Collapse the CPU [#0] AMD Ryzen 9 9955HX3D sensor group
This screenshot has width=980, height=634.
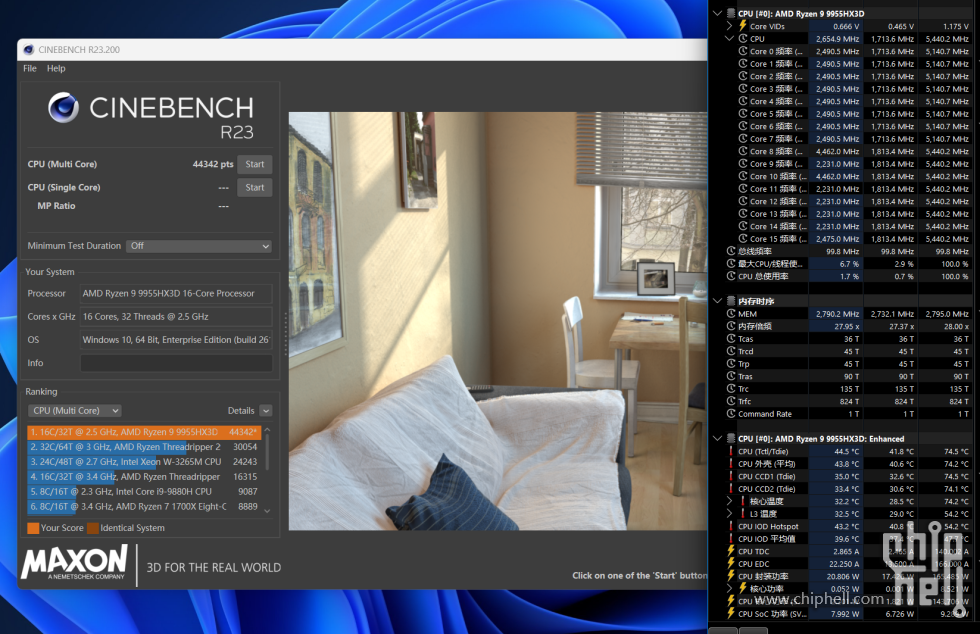pyautogui.click(x=718, y=13)
